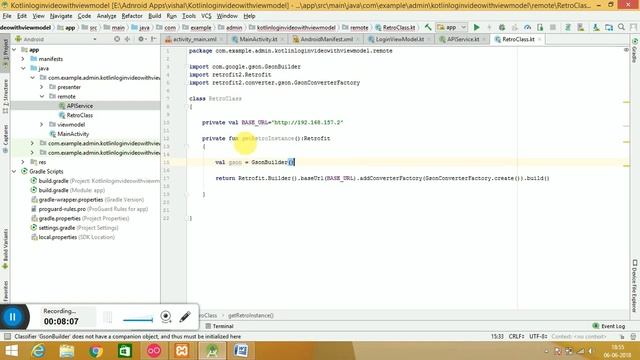Screen dimensions: 640x360
Task: Click the Make Project hammer icon
Action: point(428,27)
